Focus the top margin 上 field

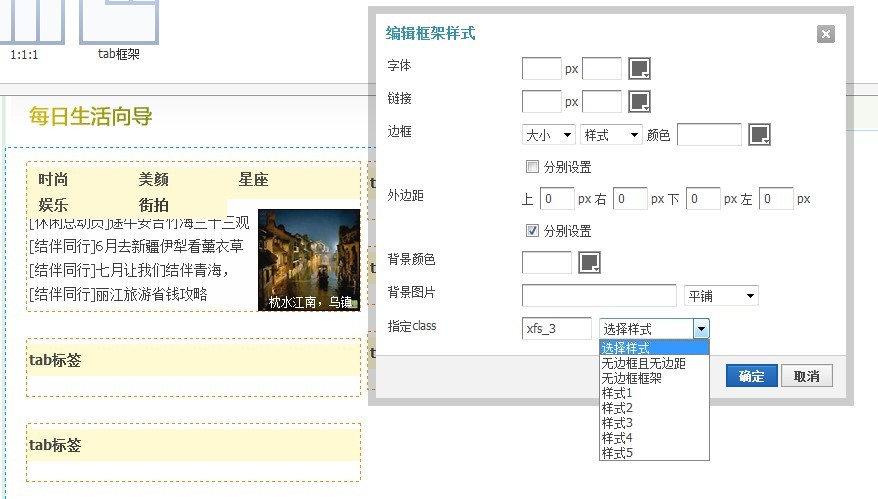(x=557, y=198)
